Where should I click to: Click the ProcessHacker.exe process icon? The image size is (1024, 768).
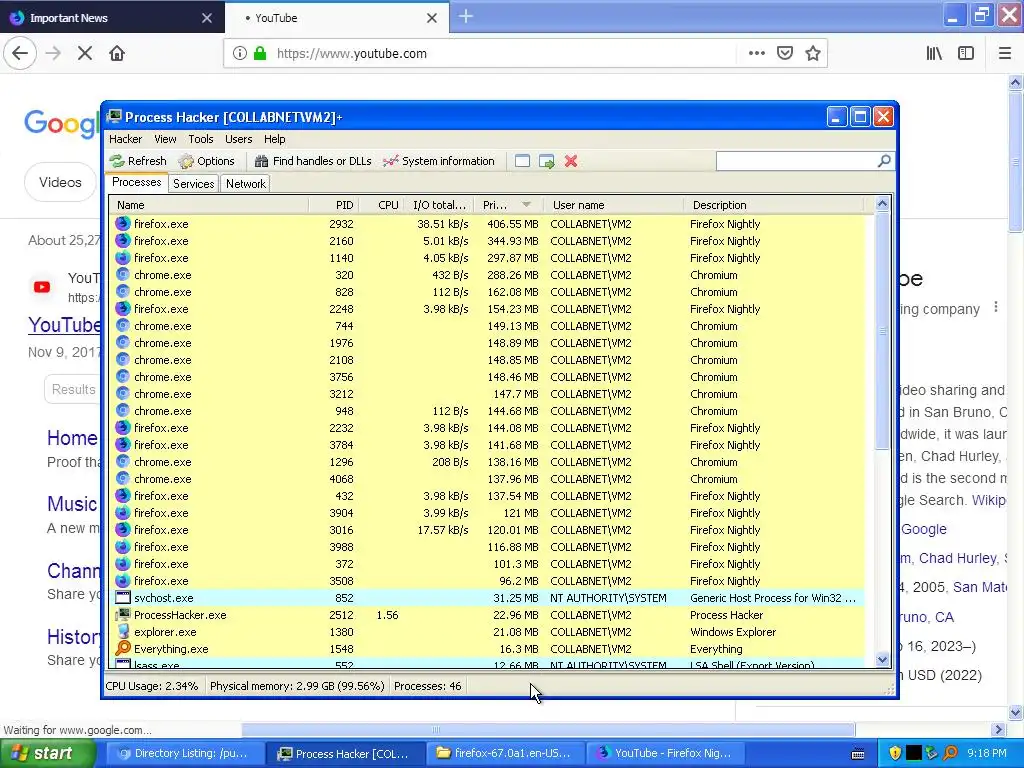tap(123, 614)
